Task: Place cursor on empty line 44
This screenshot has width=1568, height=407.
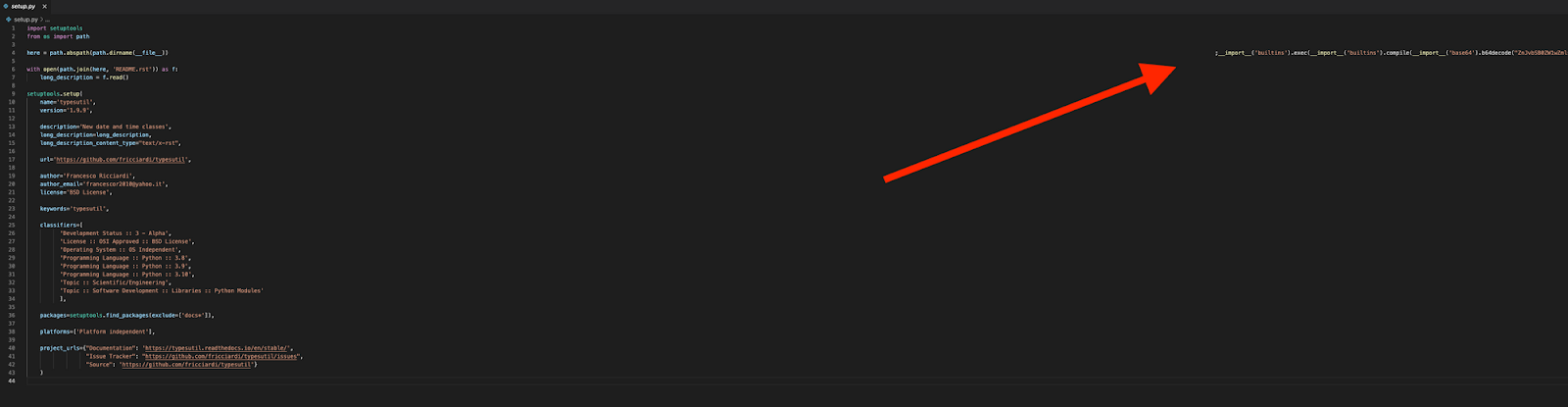Action: click(x=784, y=381)
